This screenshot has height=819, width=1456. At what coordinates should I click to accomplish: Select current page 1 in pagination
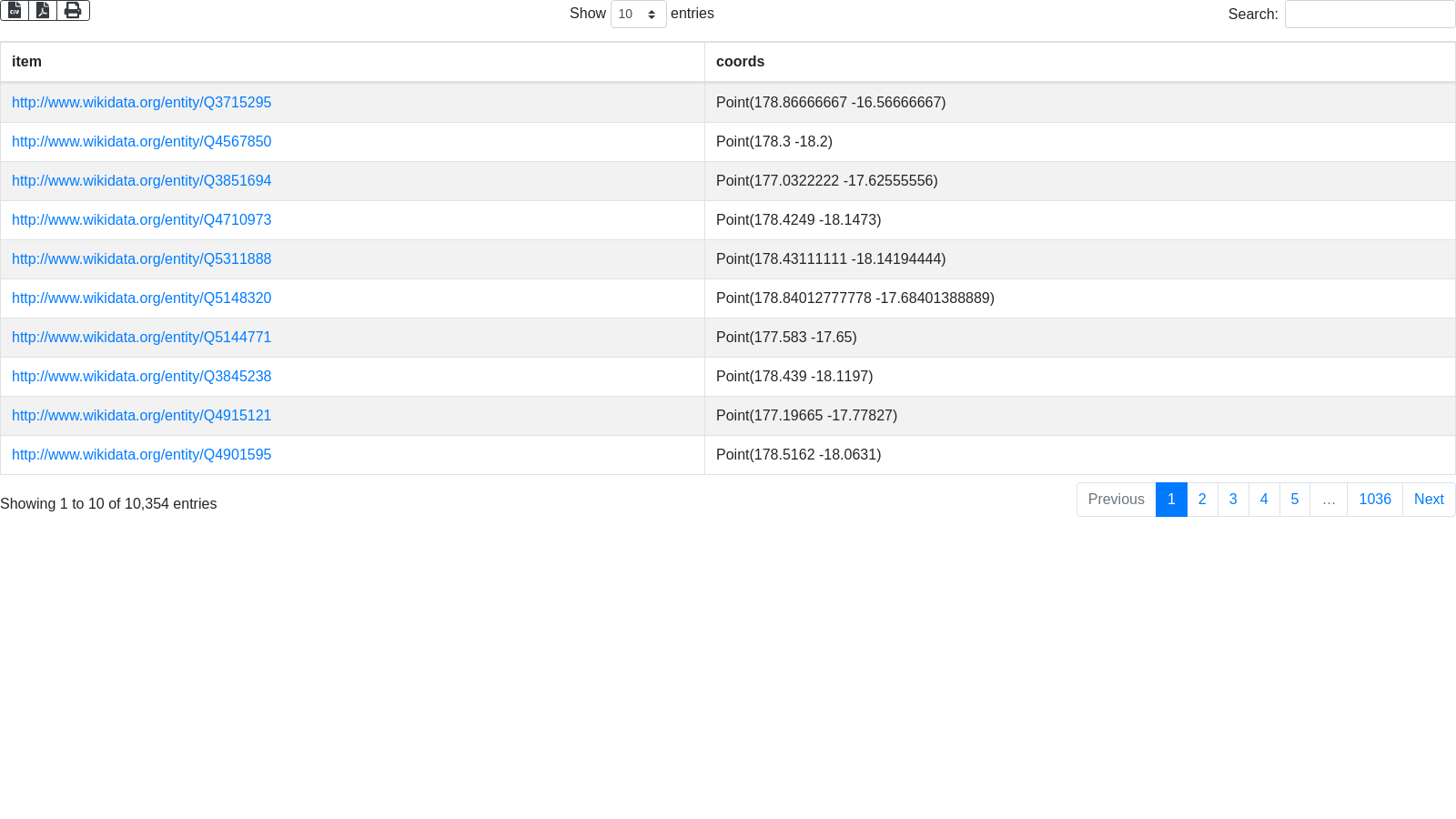pyautogui.click(x=1171, y=500)
